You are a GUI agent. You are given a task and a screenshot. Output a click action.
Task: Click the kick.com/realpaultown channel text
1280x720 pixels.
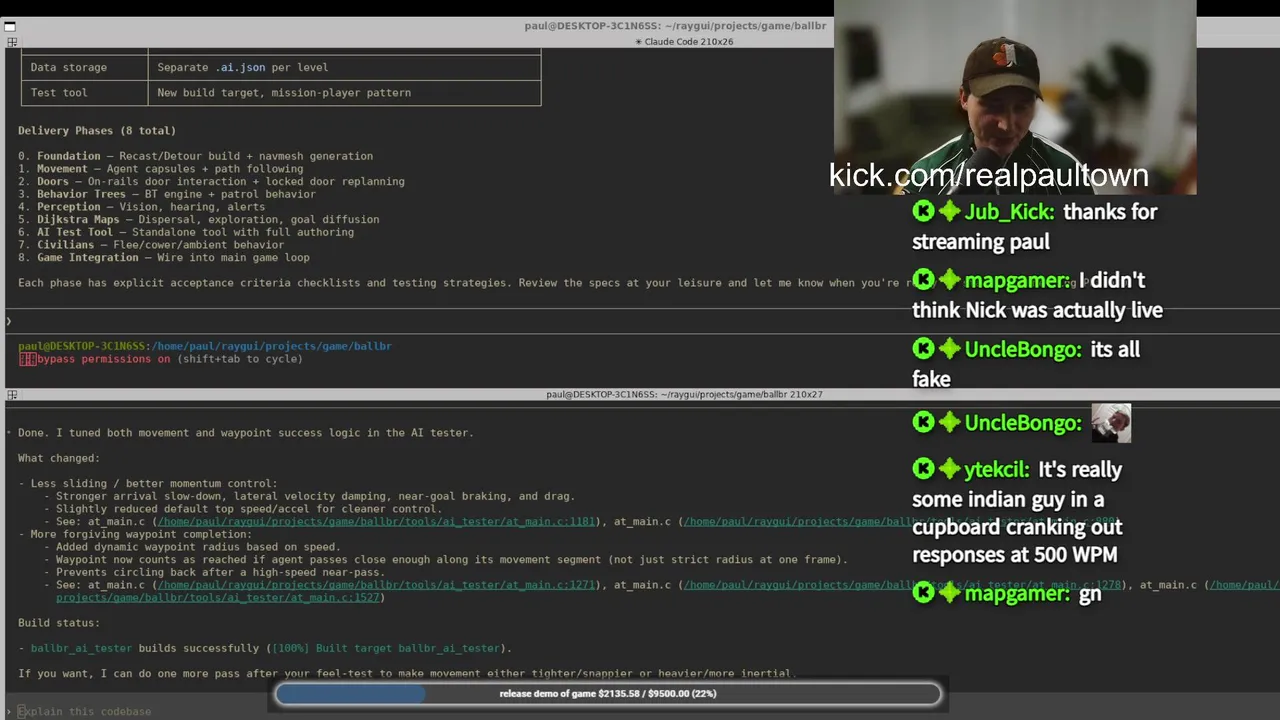(988, 175)
